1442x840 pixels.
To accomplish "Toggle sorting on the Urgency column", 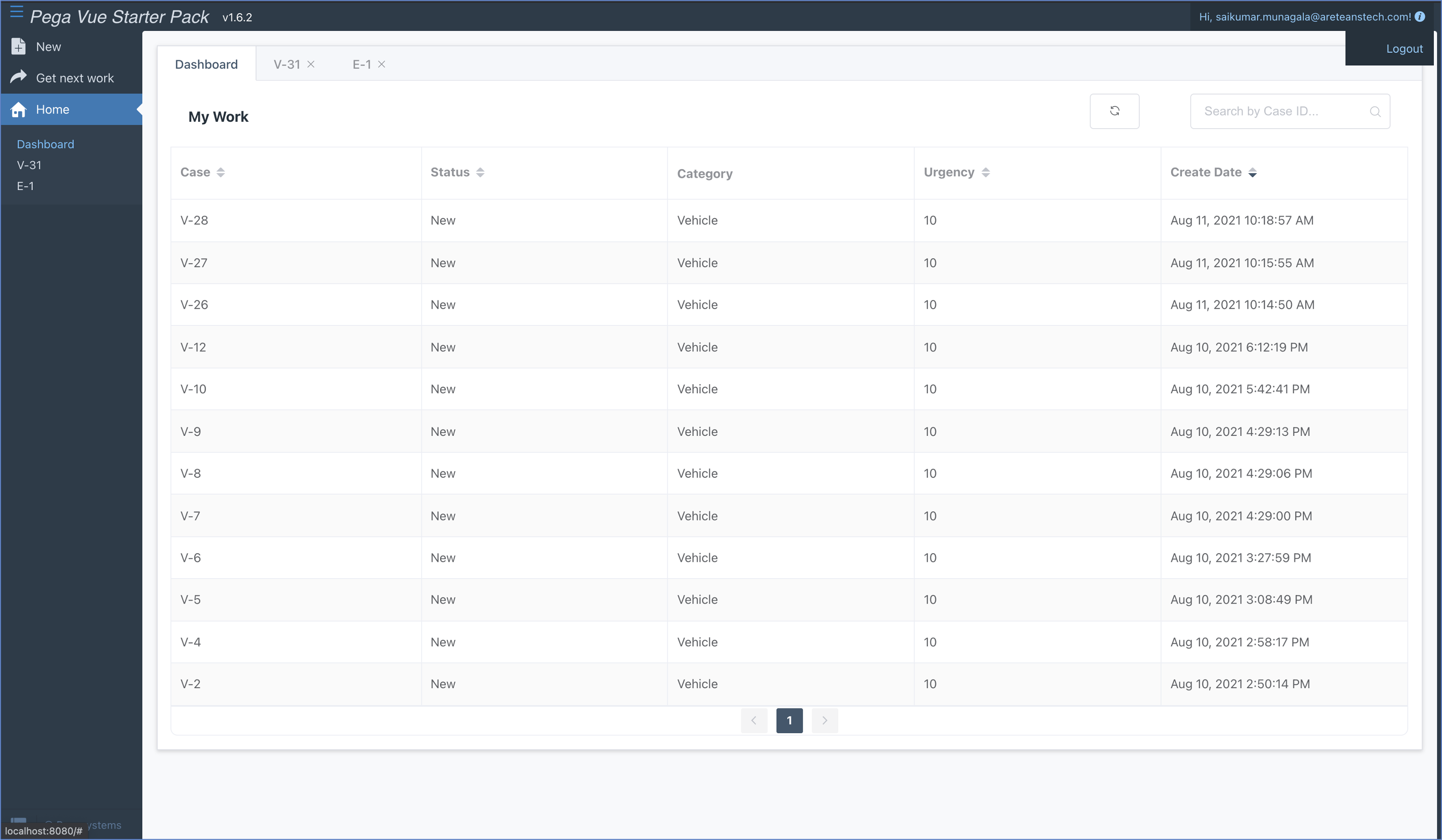I will tap(986, 172).
